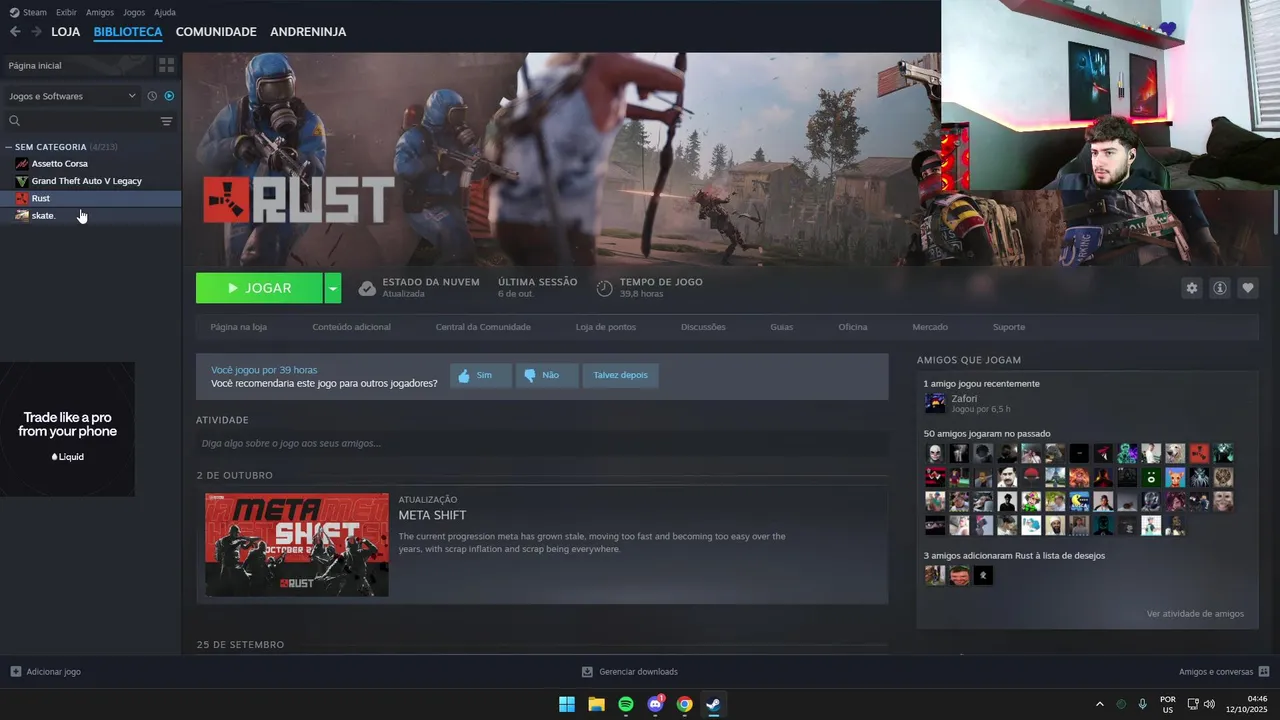This screenshot has width=1280, height=720.
Task: Open Página na loja link
Action: pyautogui.click(x=239, y=327)
